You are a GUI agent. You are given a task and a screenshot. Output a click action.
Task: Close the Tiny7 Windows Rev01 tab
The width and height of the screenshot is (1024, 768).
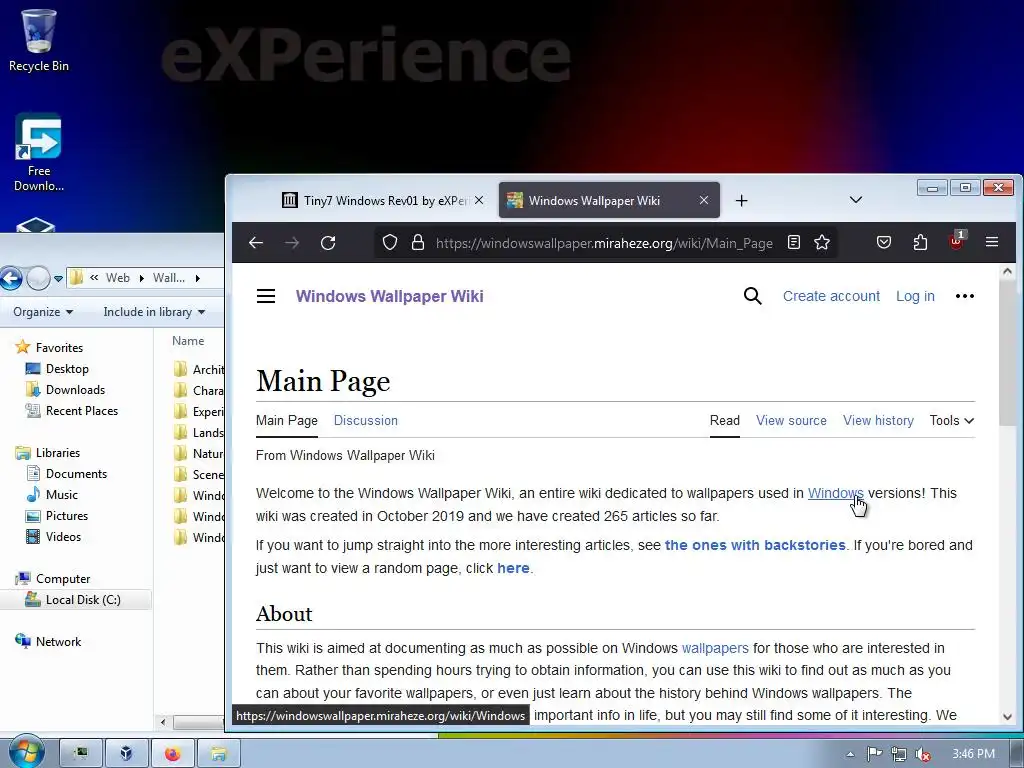click(479, 200)
